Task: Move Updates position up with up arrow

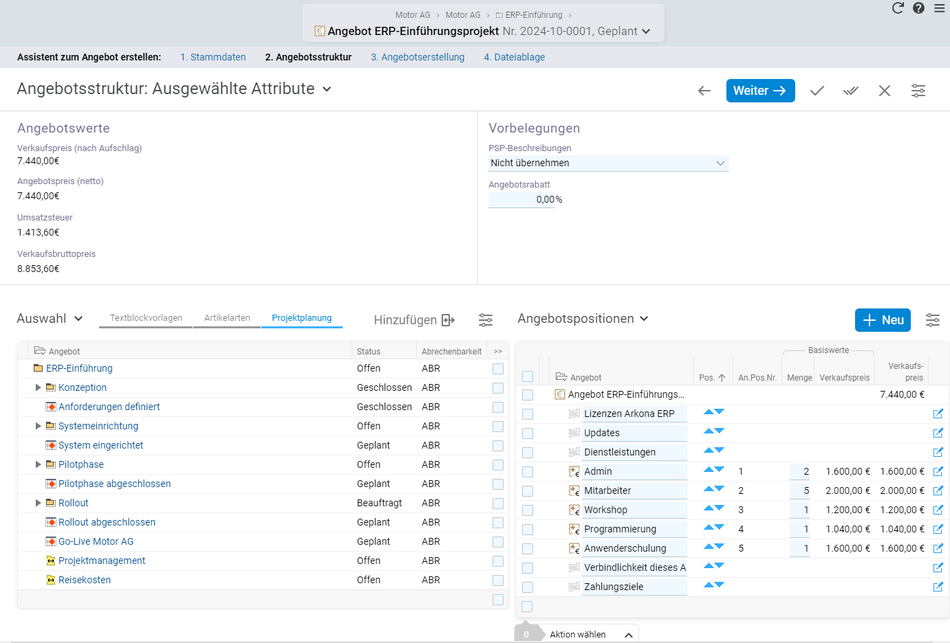Action: [708, 431]
